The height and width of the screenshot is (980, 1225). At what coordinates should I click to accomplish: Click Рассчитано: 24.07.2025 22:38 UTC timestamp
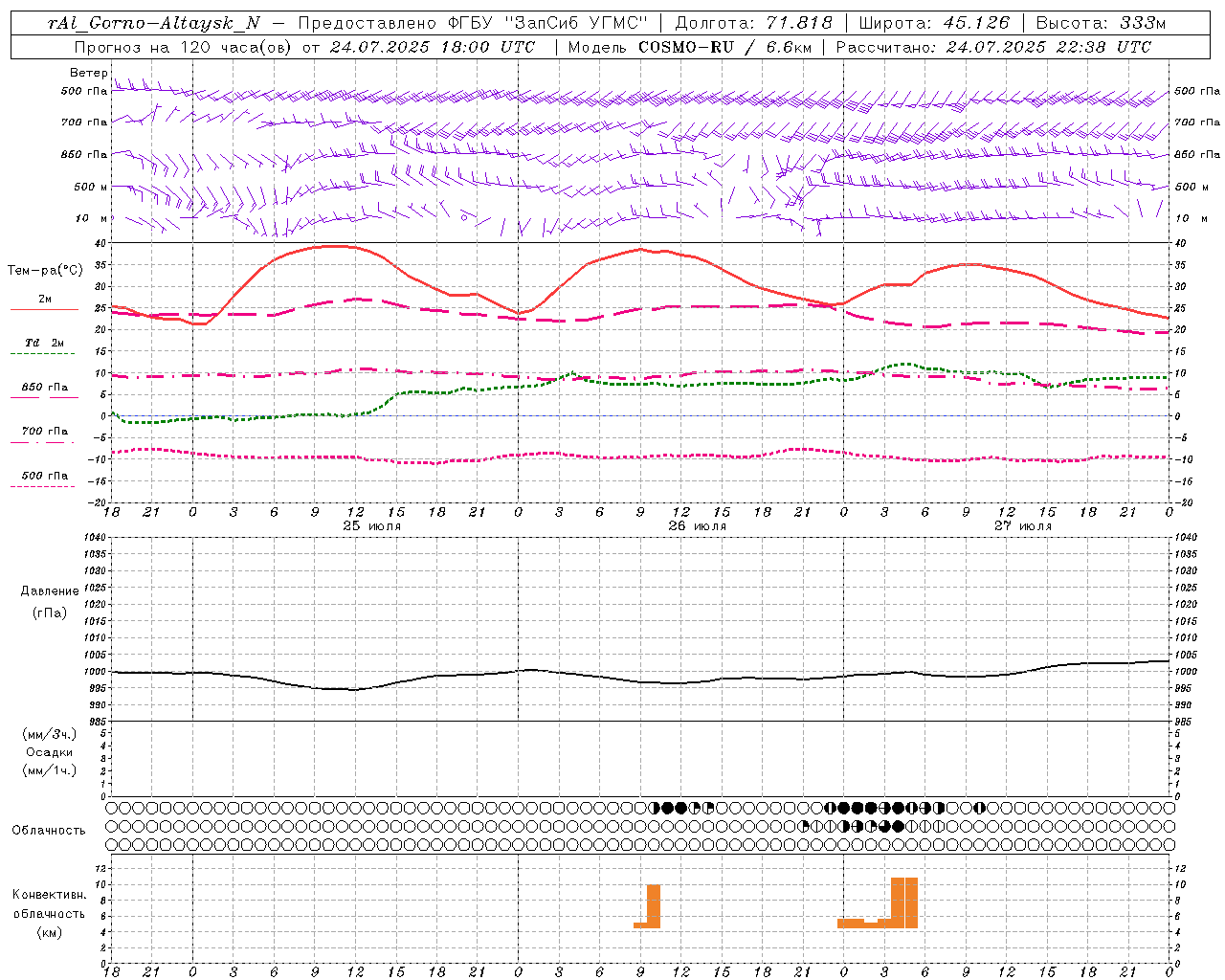pos(993,47)
